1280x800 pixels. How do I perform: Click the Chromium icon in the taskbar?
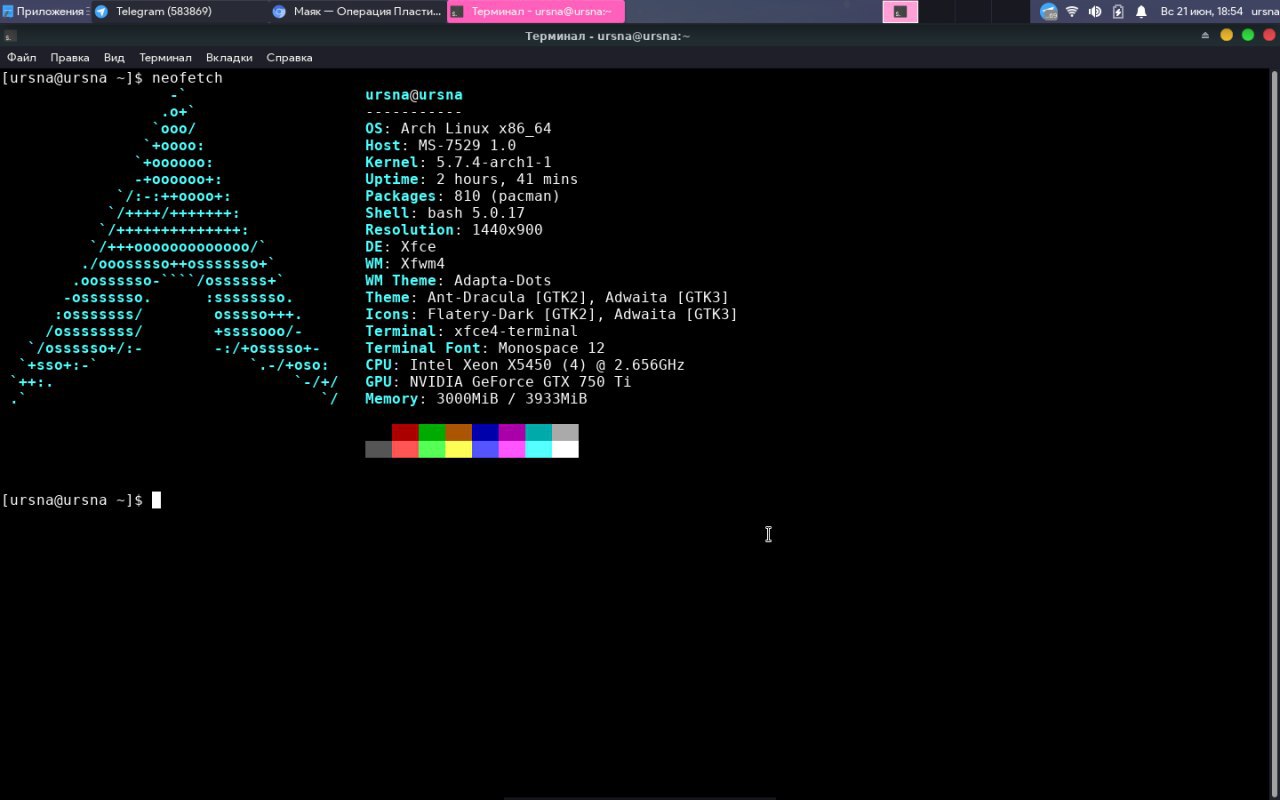coord(279,12)
